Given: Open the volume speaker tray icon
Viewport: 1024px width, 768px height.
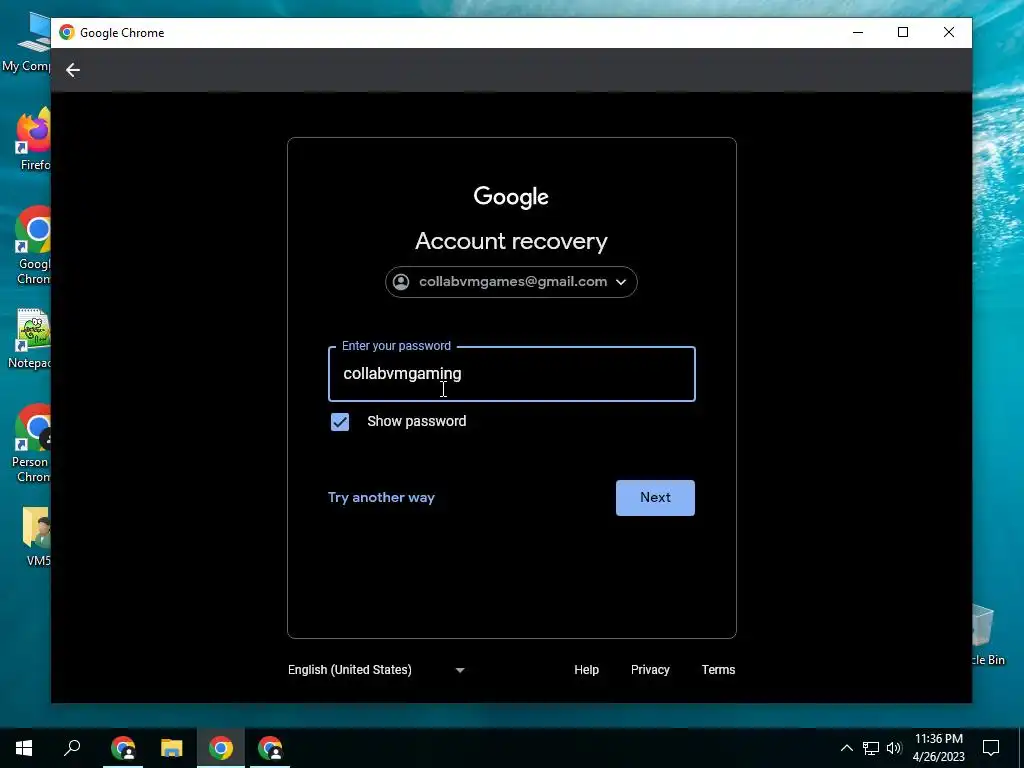Looking at the screenshot, I should (894, 748).
